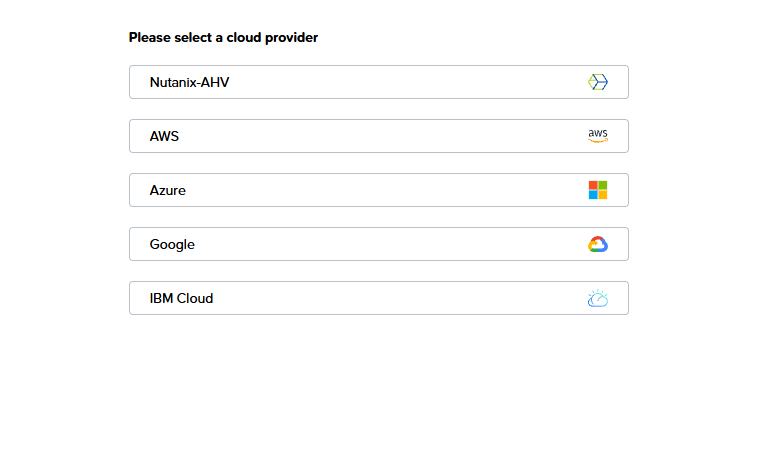The width and height of the screenshot is (761, 462).
Task: Pick the Azure provider row
Action: (x=378, y=190)
